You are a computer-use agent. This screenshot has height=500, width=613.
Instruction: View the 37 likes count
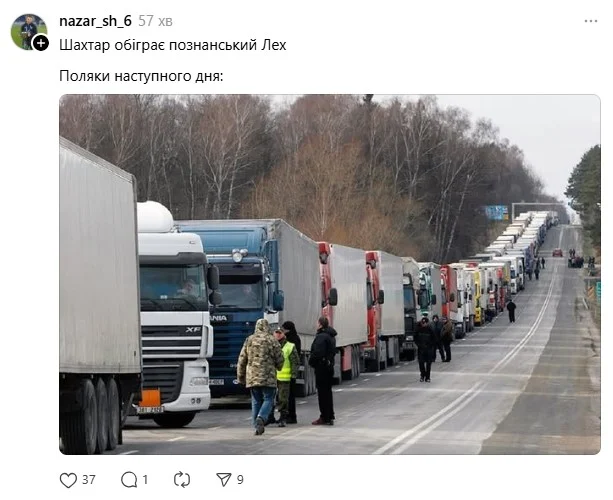(x=89, y=480)
